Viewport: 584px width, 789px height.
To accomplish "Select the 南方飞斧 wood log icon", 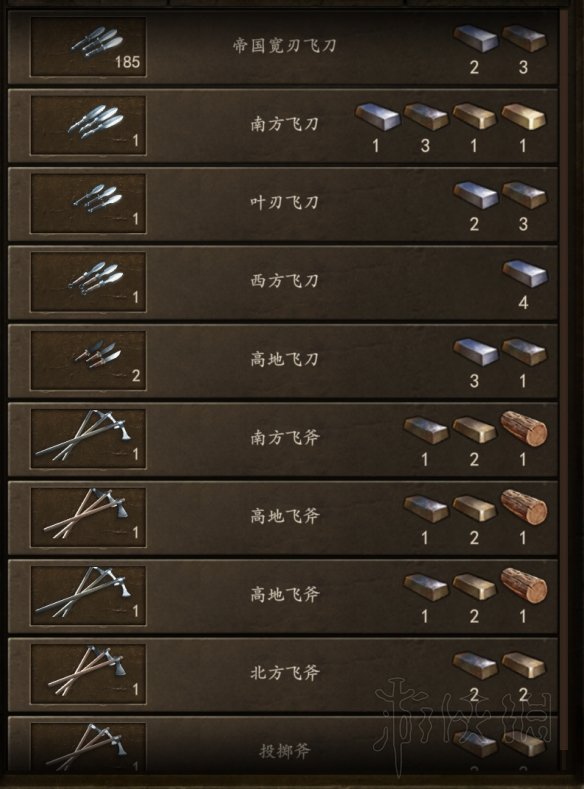I will (x=524, y=429).
